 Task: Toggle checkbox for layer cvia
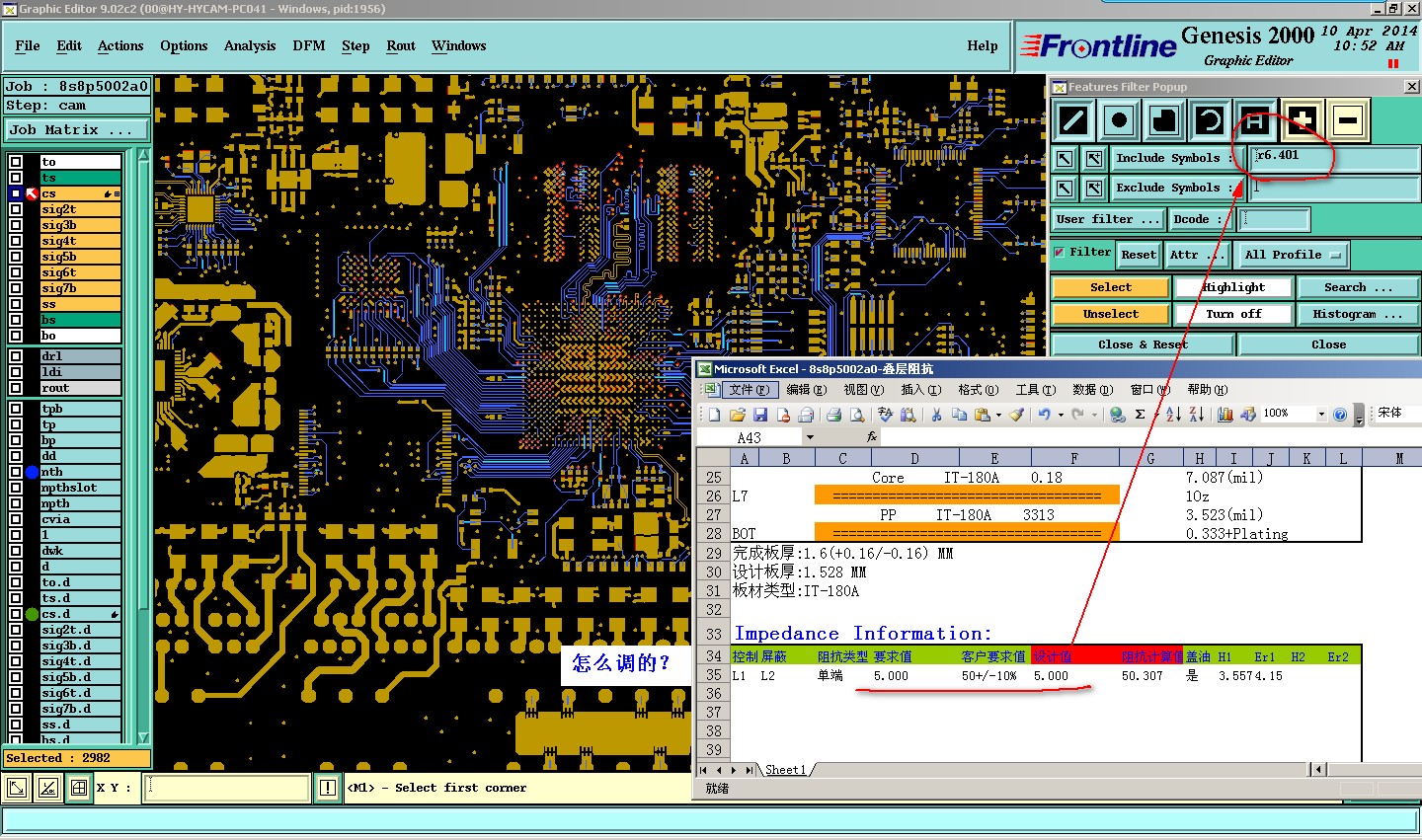[16, 519]
